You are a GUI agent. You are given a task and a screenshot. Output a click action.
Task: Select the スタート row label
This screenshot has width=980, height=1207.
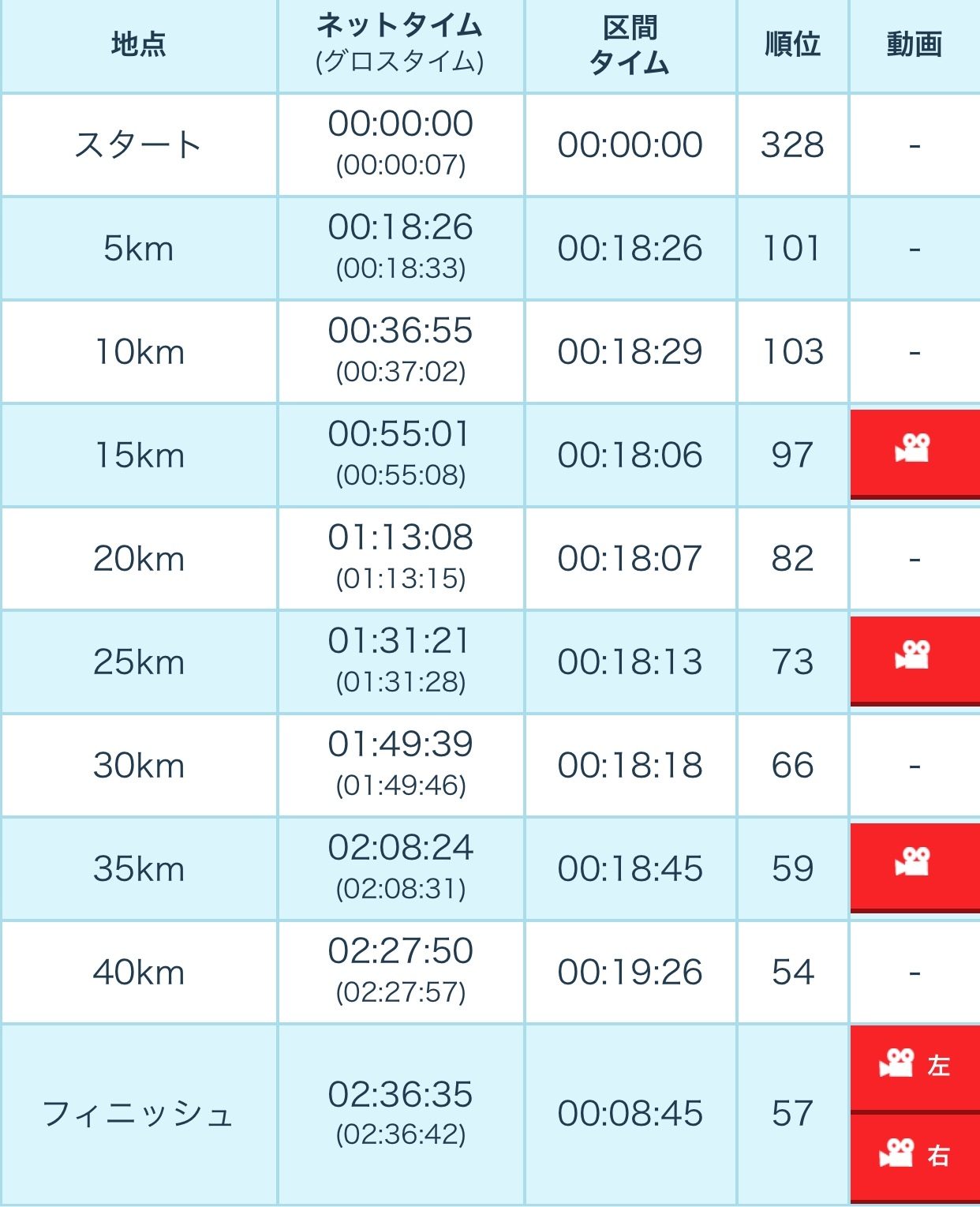click(139, 145)
